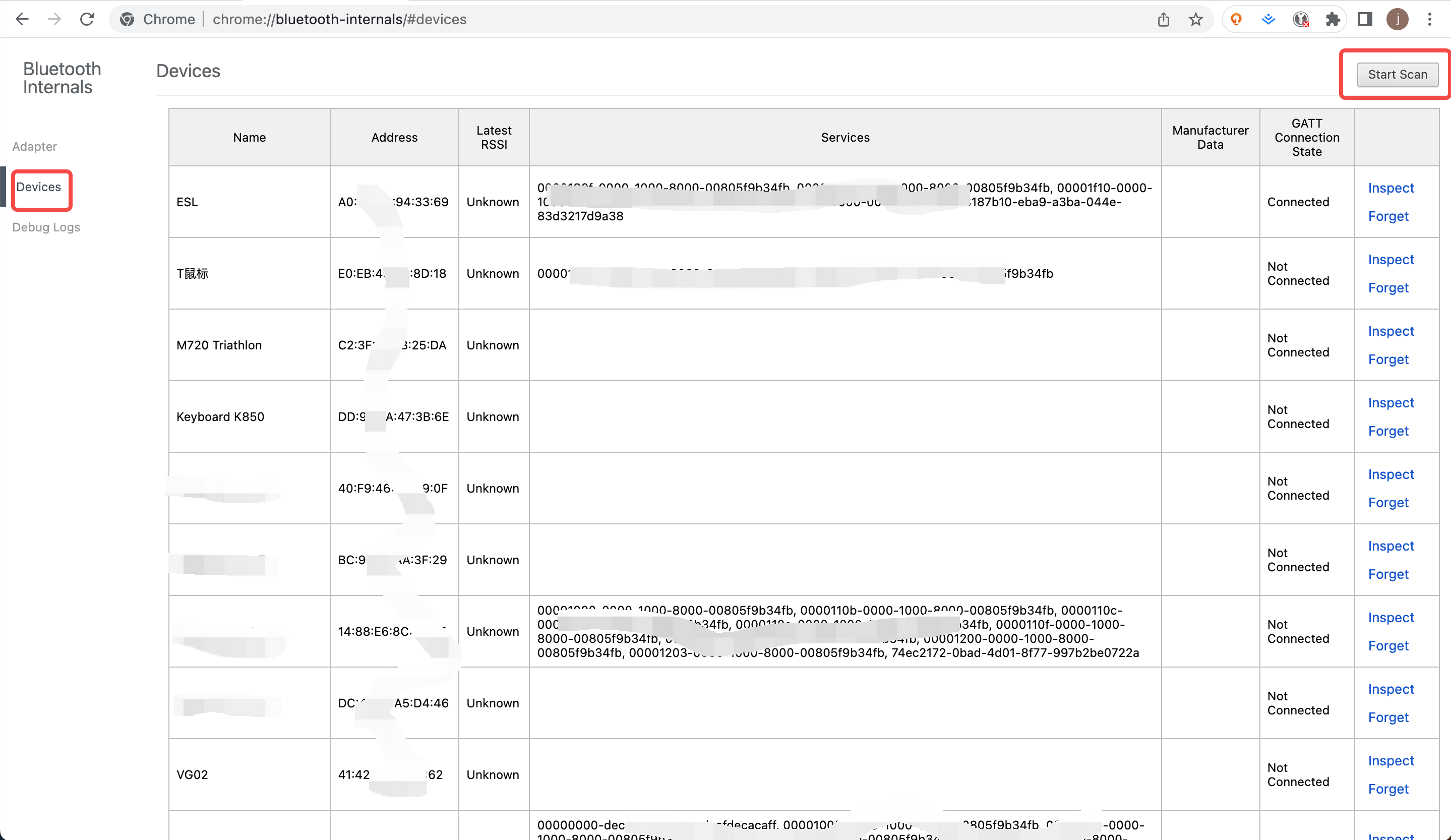
Task: Click the address cell ending 3B:6E
Action: (394, 416)
